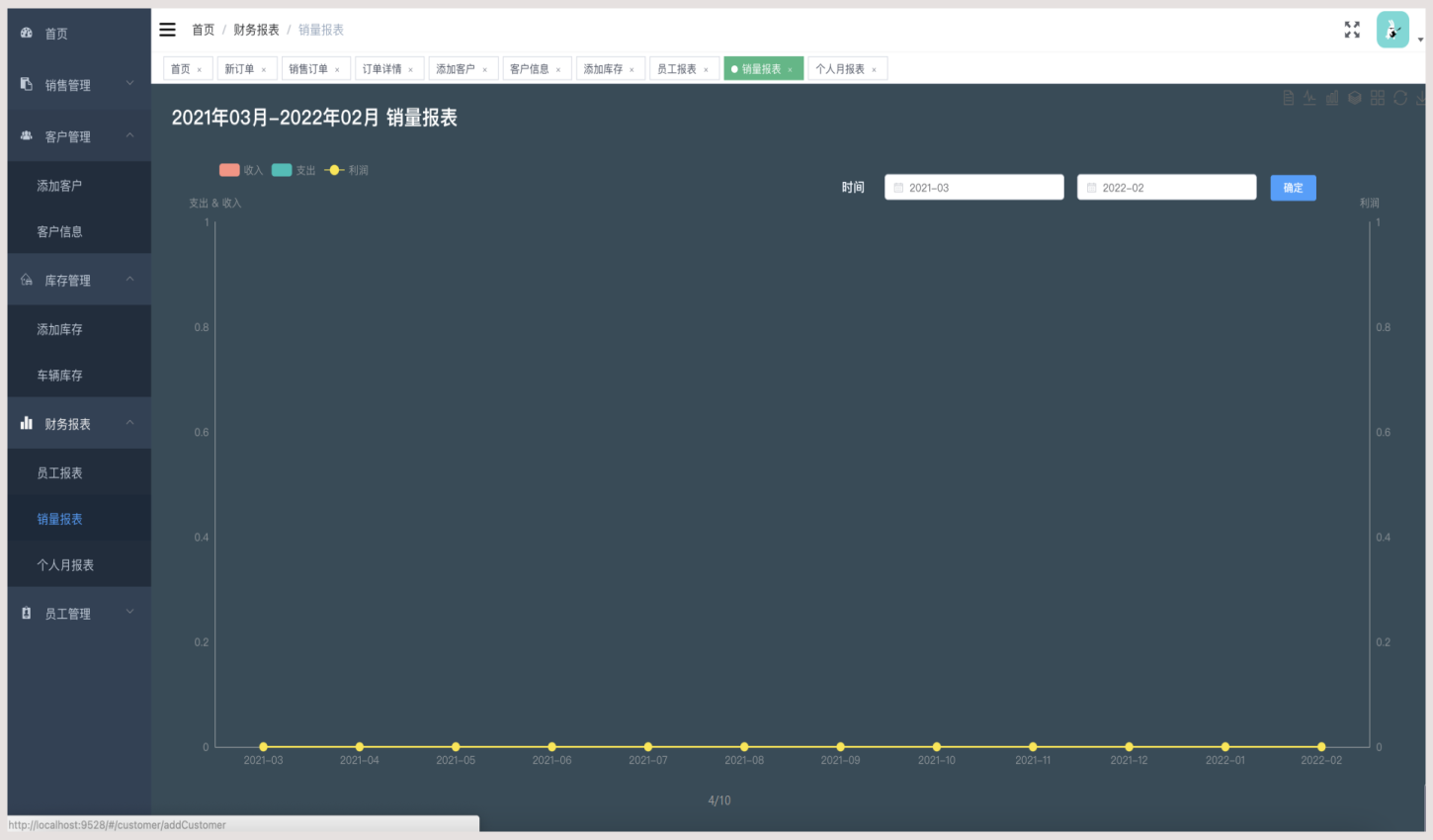Open 员工报表 in sidebar

pos(79,472)
